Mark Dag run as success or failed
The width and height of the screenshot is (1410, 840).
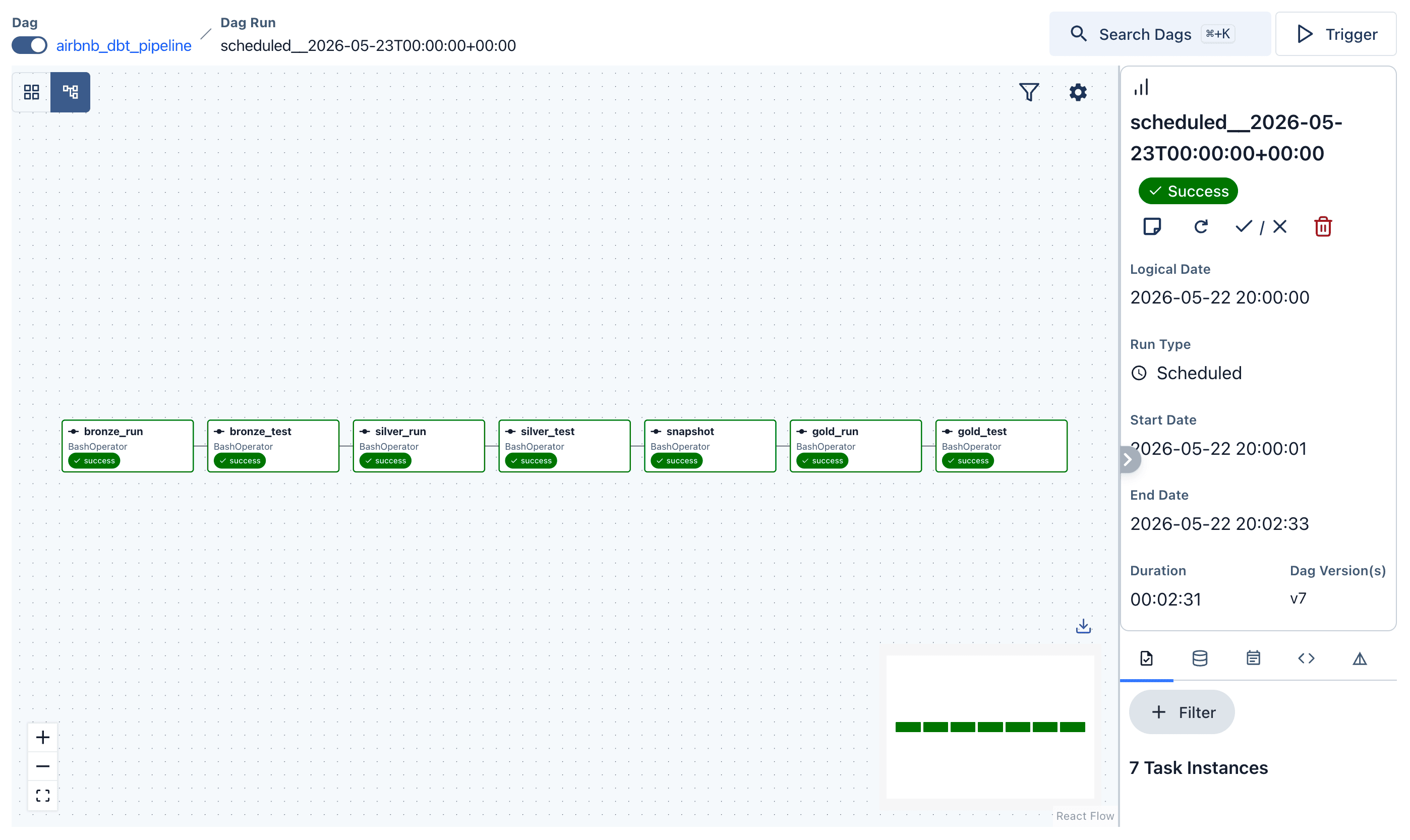click(x=1262, y=227)
